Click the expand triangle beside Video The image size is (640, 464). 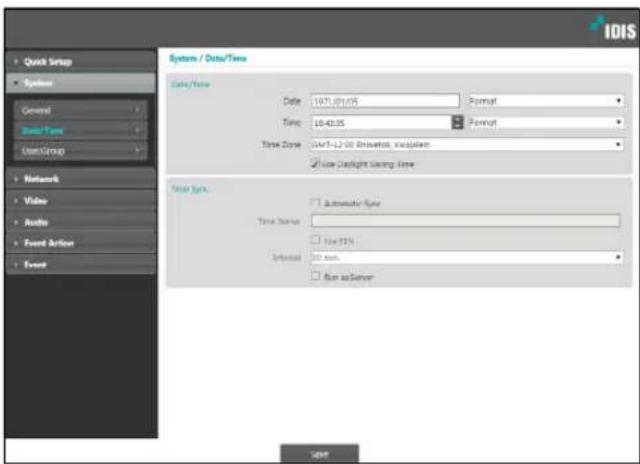point(16,201)
